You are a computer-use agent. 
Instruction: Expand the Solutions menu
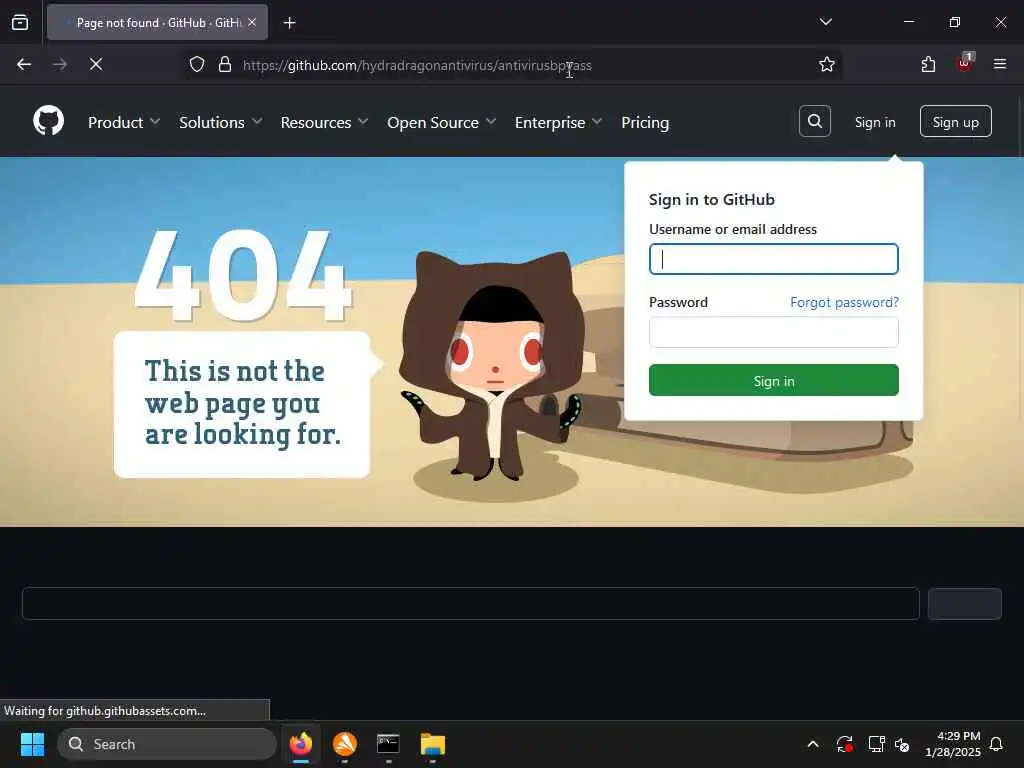tap(221, 122)
